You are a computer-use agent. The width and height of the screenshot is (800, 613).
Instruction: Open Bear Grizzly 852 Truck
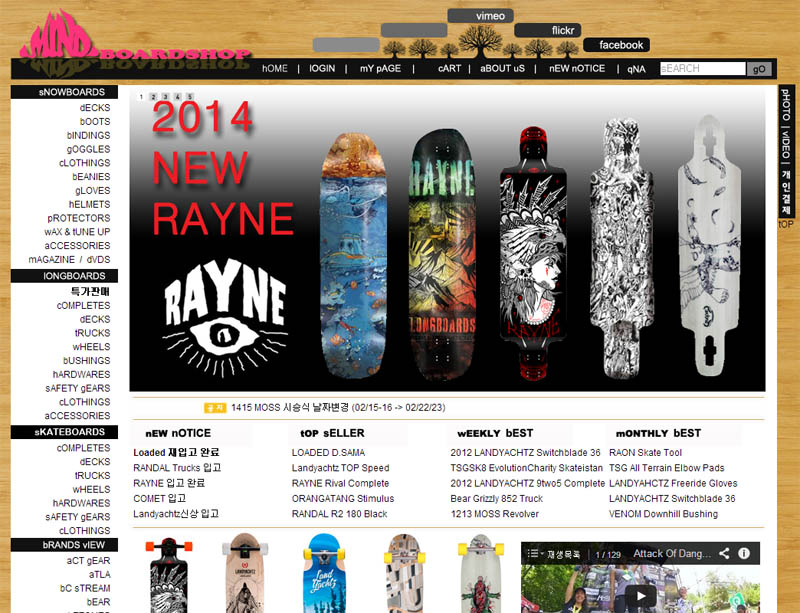496,498
